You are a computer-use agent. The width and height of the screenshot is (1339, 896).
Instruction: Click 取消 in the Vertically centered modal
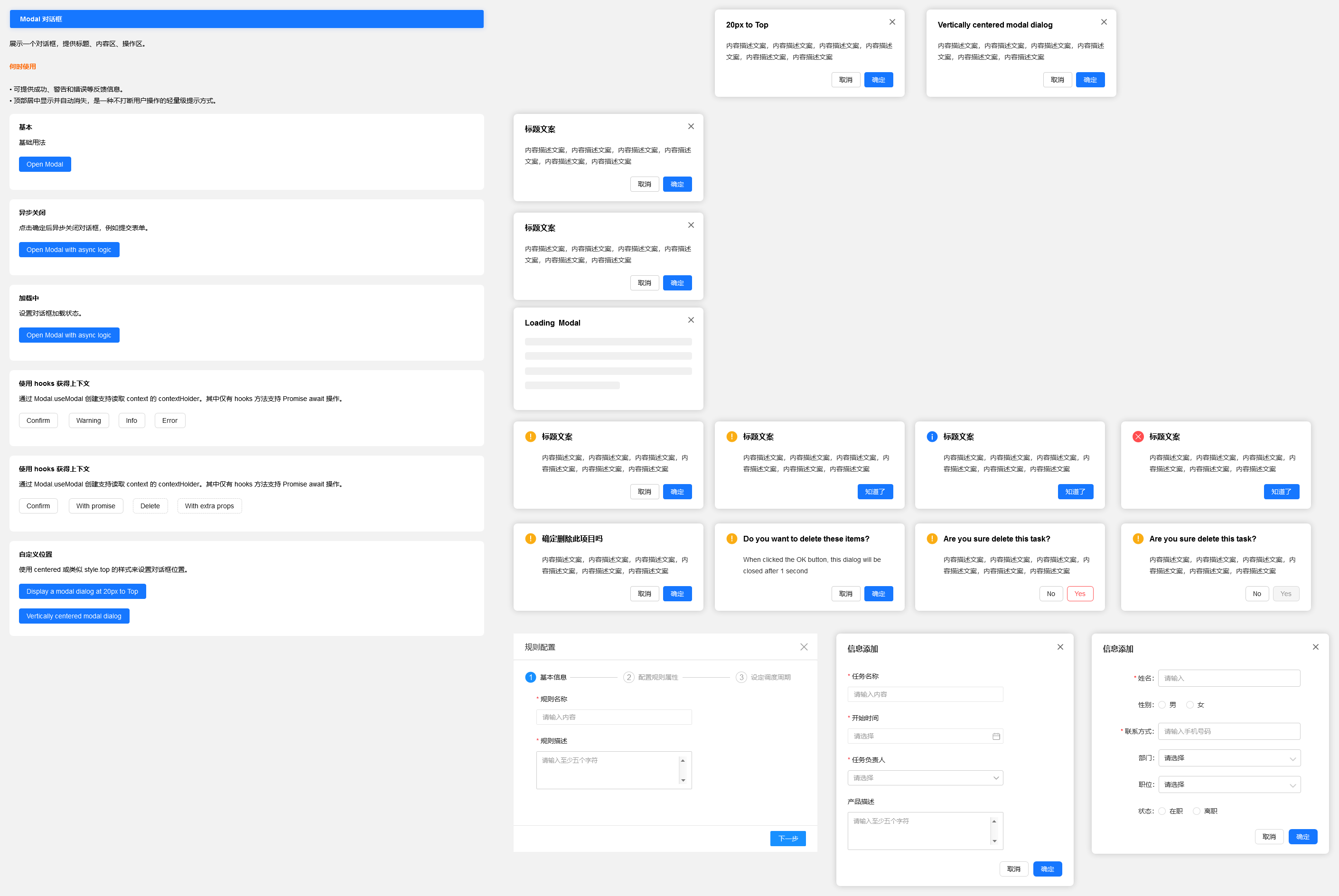[x=1057, y=80]
